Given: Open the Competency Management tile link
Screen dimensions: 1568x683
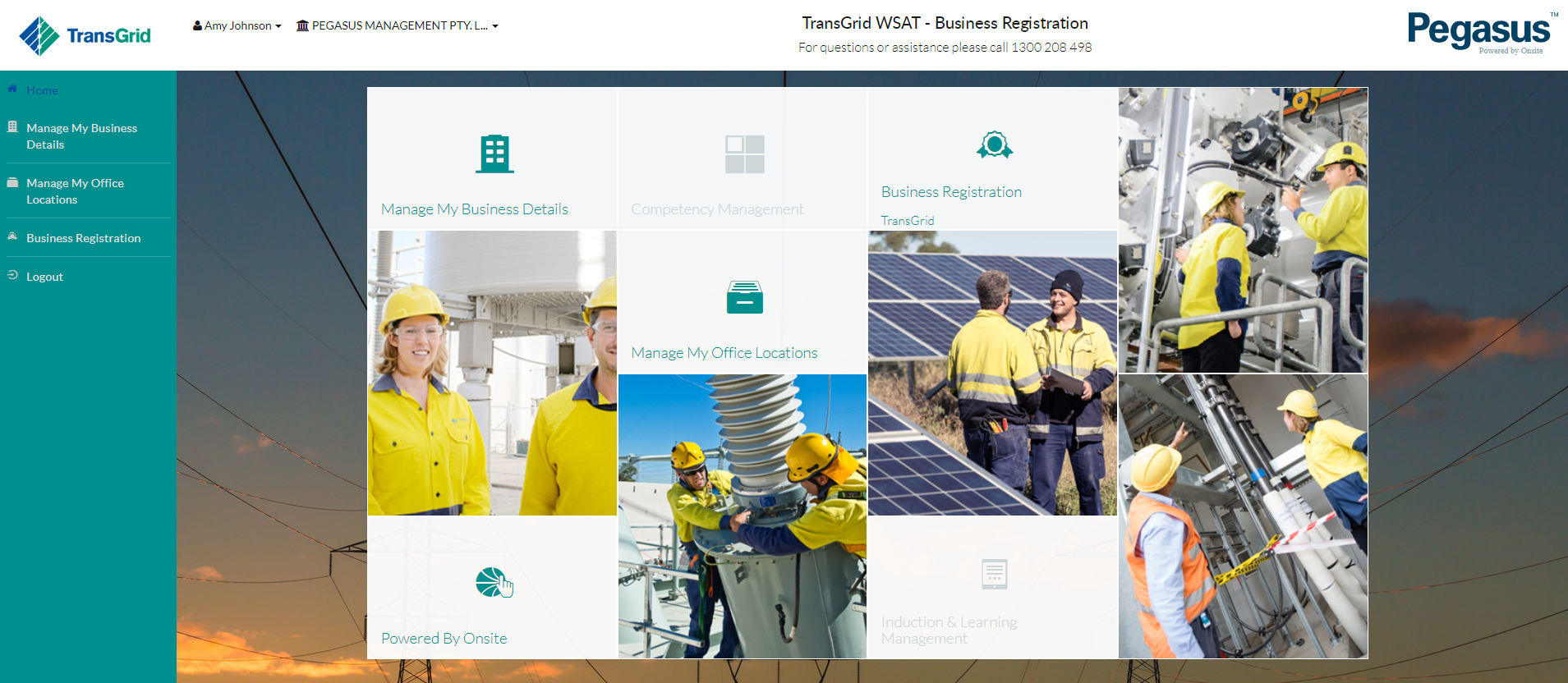Looking at the screenshot, I should click(717, 209).
